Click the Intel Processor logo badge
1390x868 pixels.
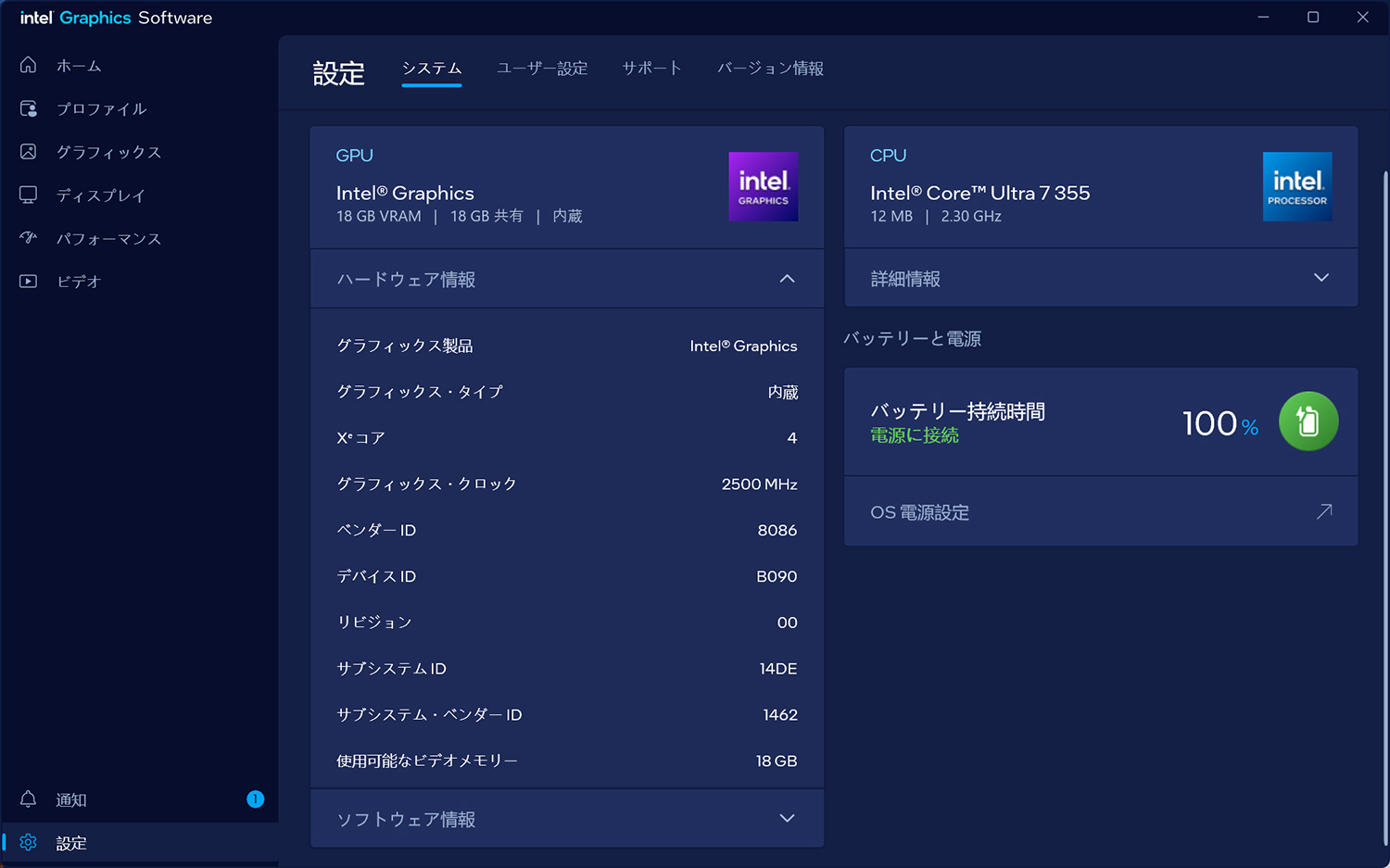1296,186
